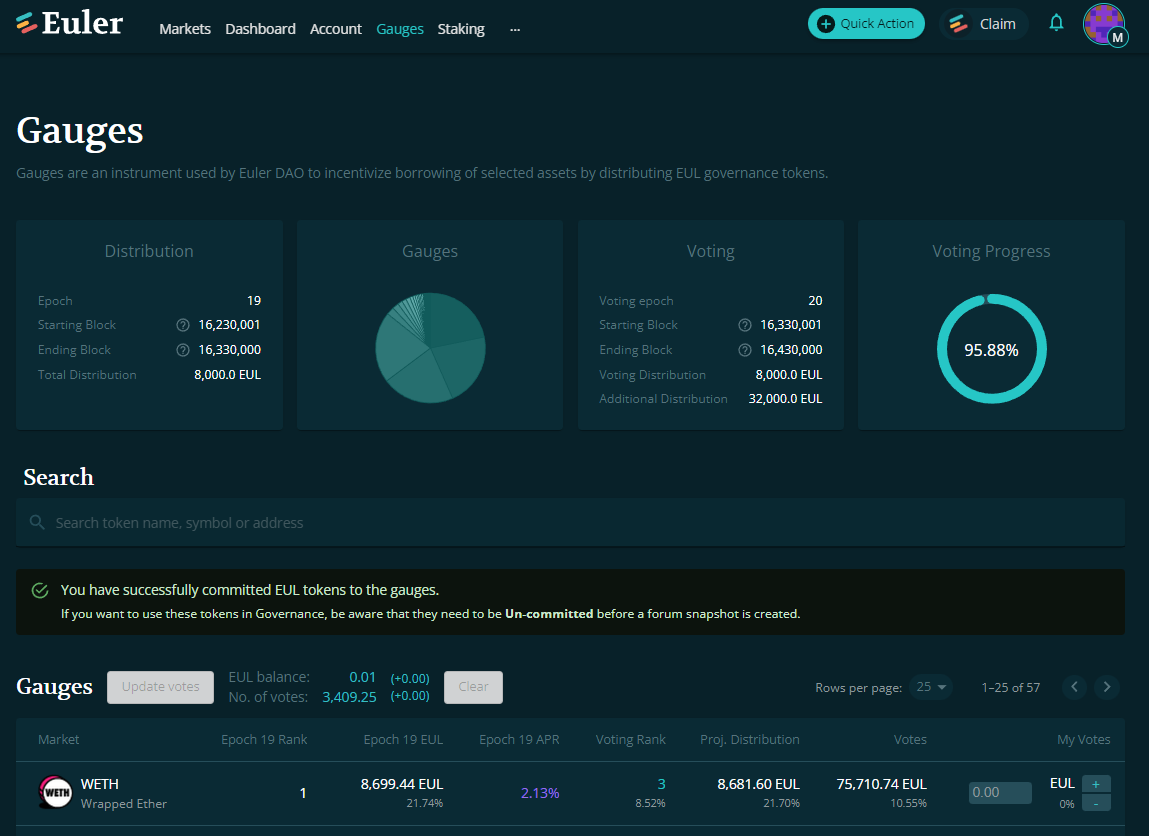Screen dimensions: 1149x836
Task: Go to the Account tab
Action: point(336,29)
